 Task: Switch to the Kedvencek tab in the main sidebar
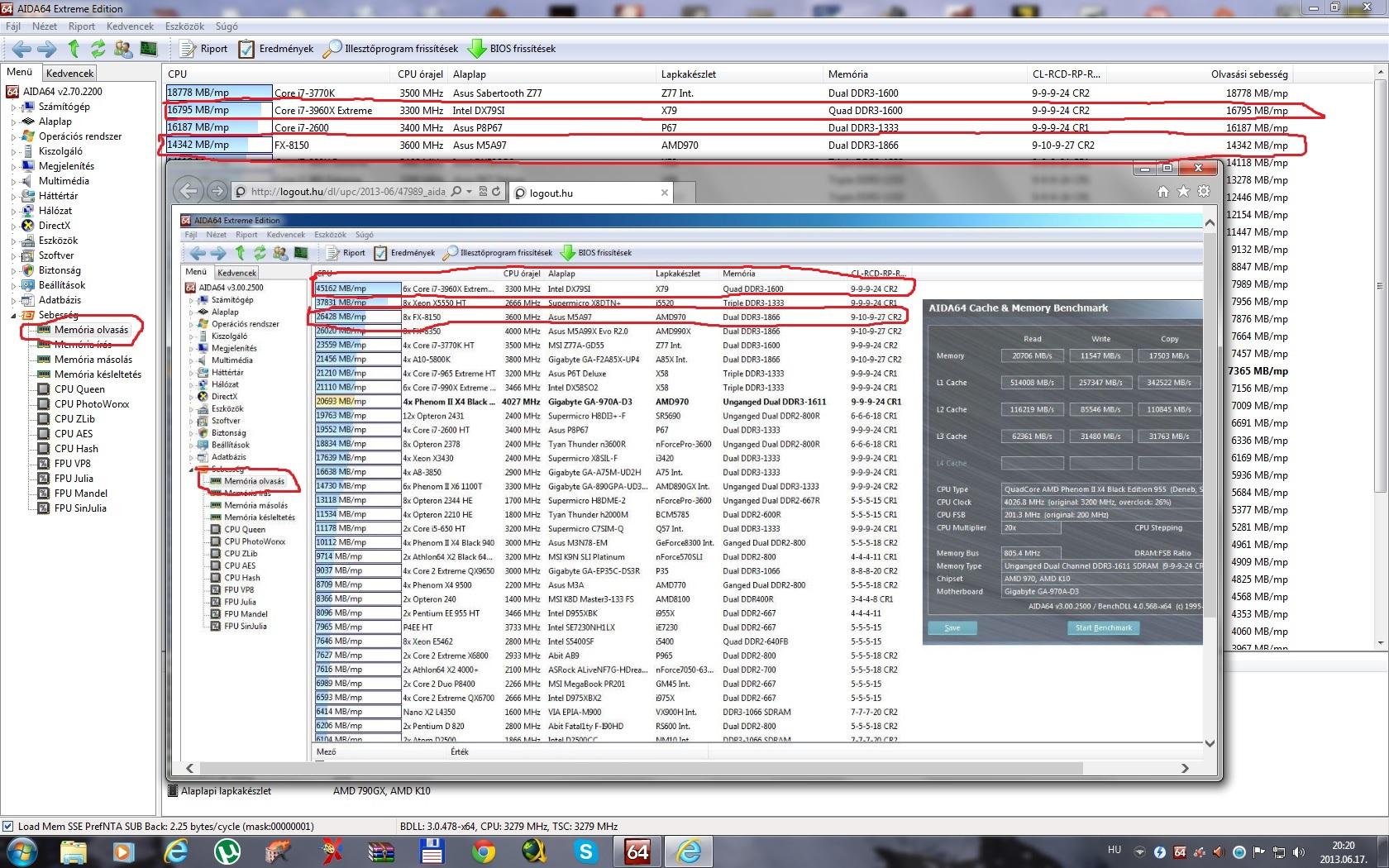click(x=70, y=74)
